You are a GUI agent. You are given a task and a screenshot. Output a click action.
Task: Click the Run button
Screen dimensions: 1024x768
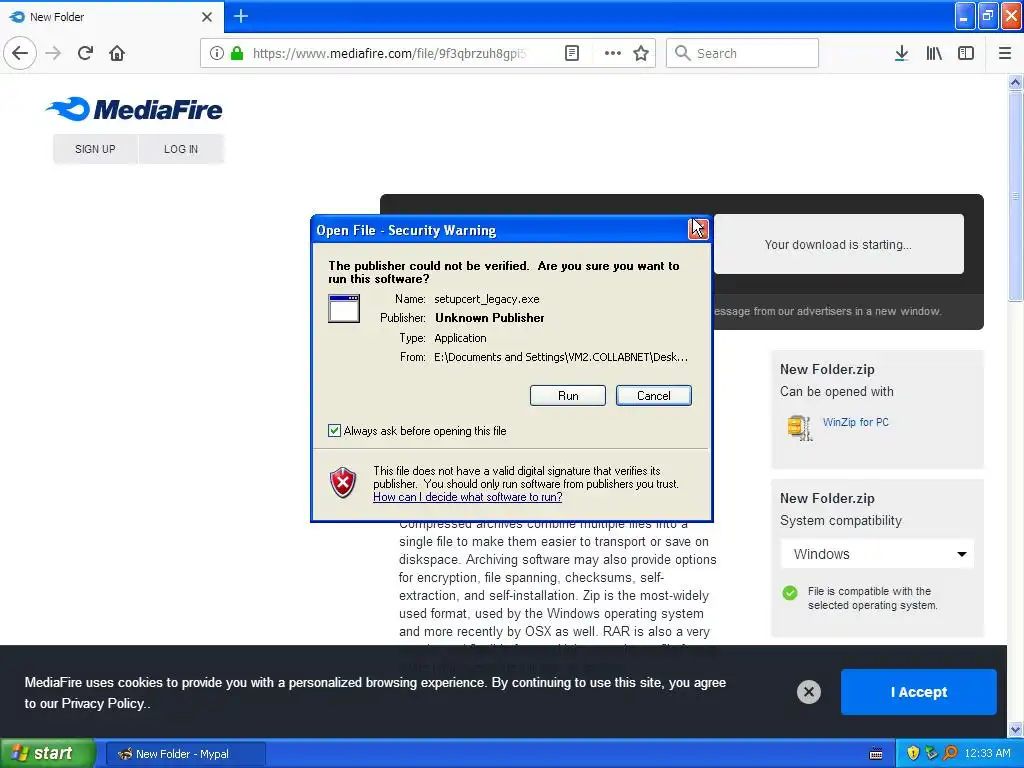[568, 395]
